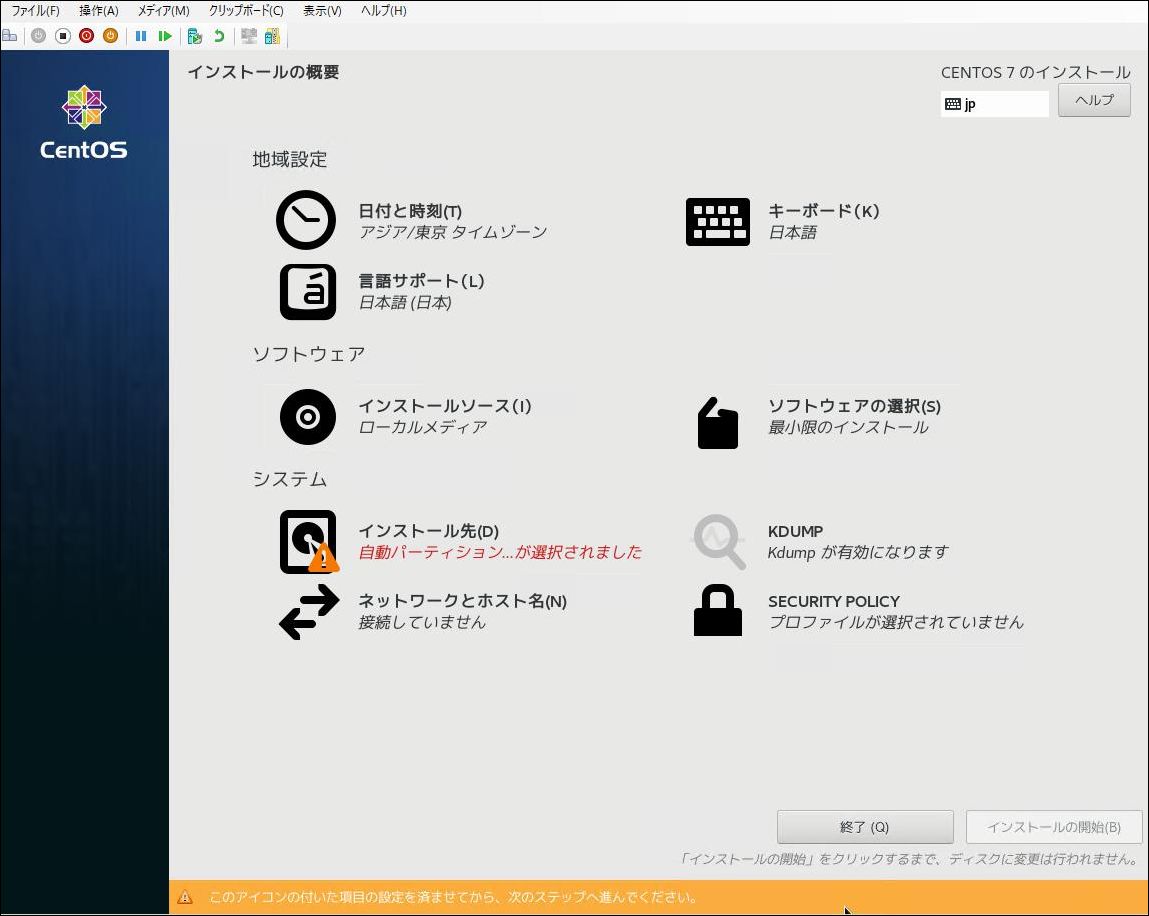Open Software Selection package icon
The height and width of the screenshot is (916, 1149).
tap(717, 424)
